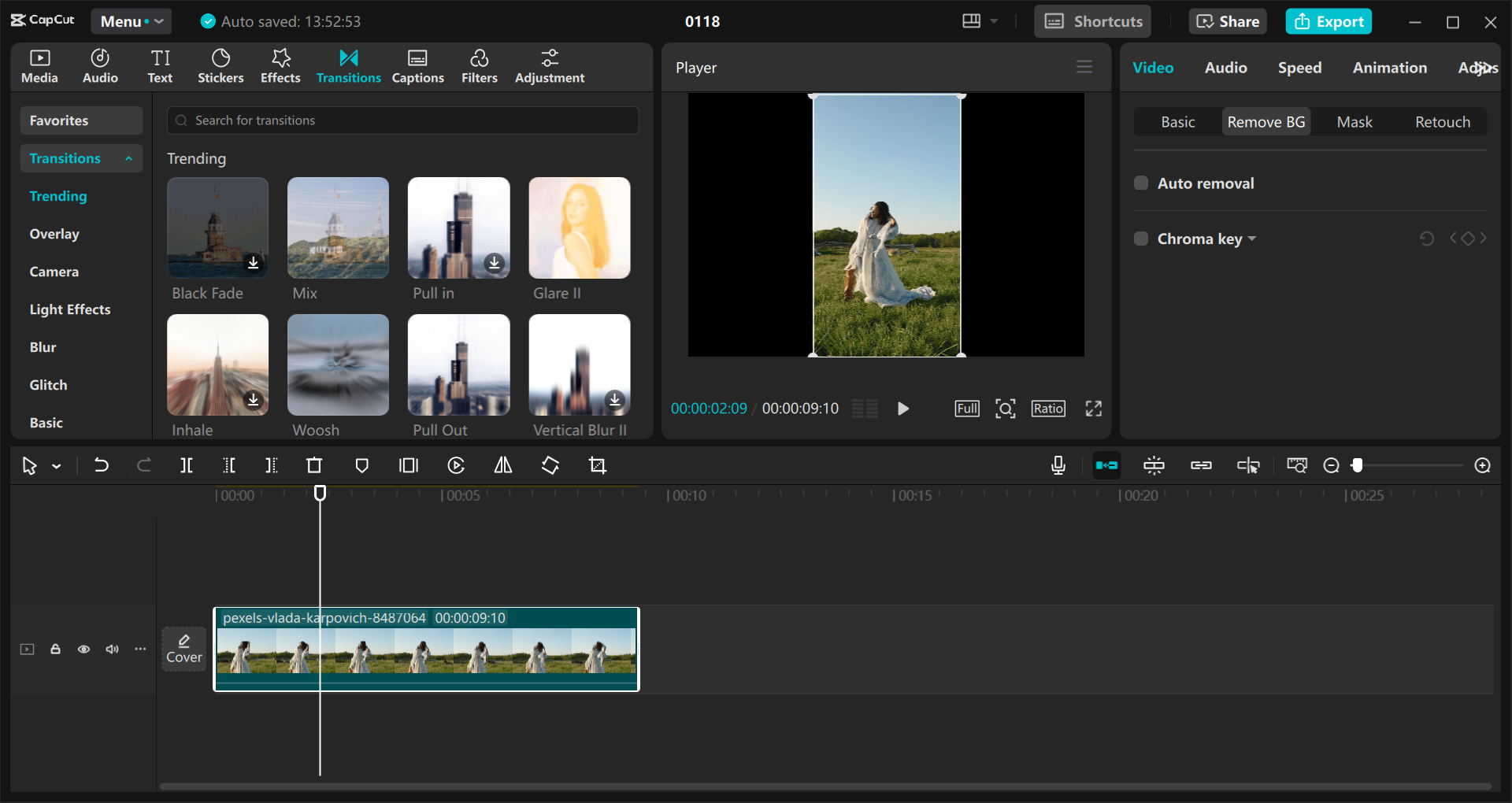Click the Undo icon
This screenshot has height=803, width=1512.
[102, 465]
